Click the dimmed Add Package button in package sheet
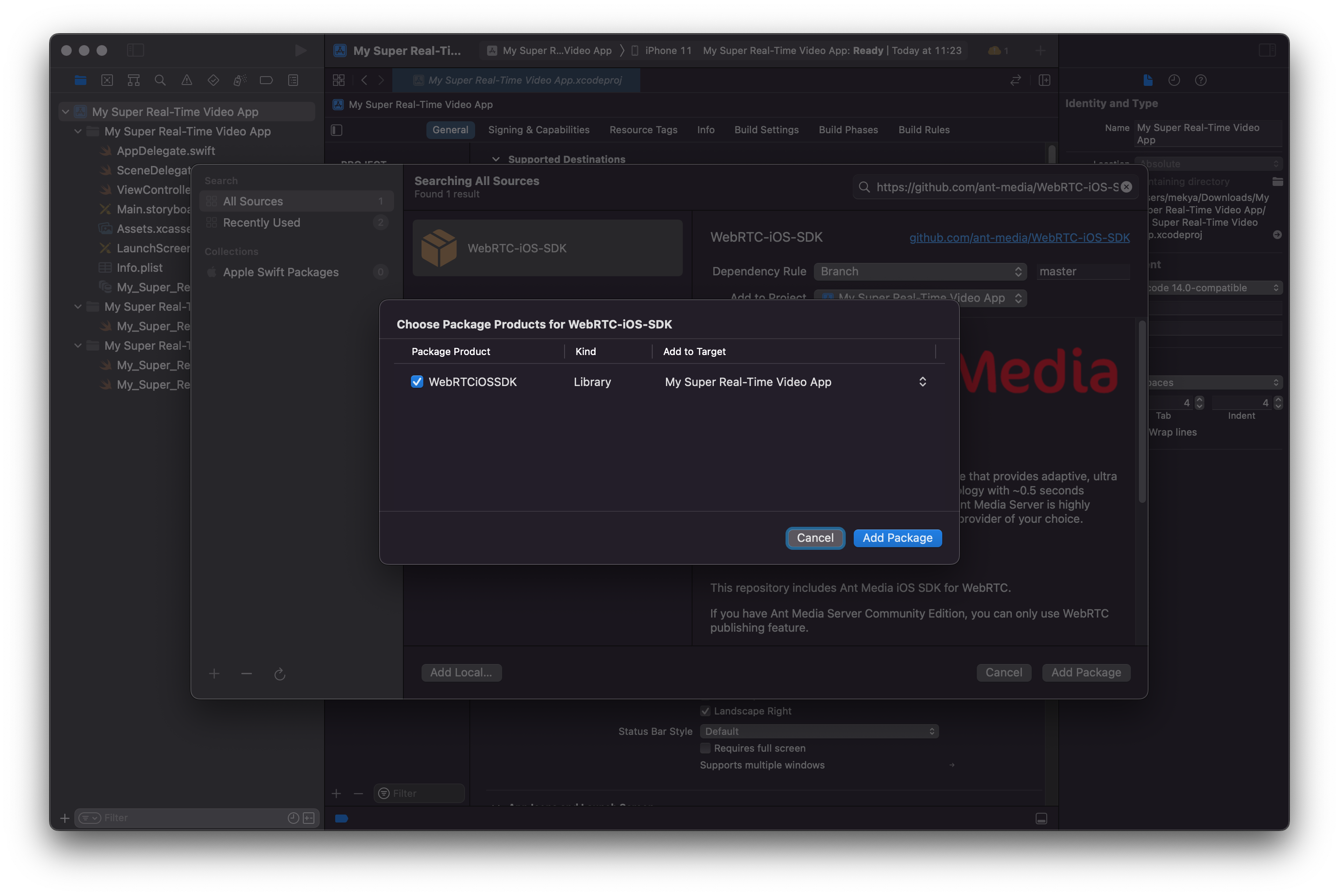The image size is (1339, 896). tap(1086, 672)
